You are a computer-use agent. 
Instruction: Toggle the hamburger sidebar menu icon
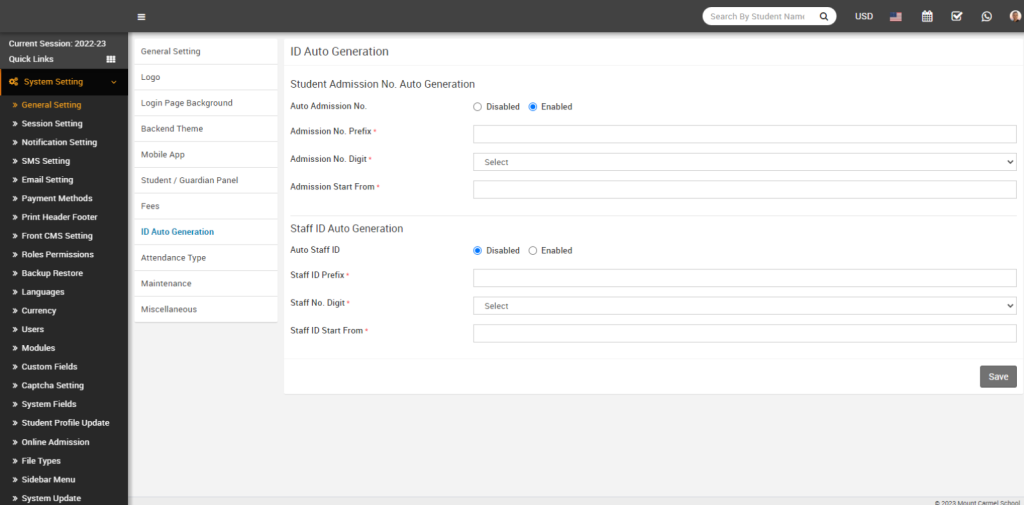tap(141, 16)
